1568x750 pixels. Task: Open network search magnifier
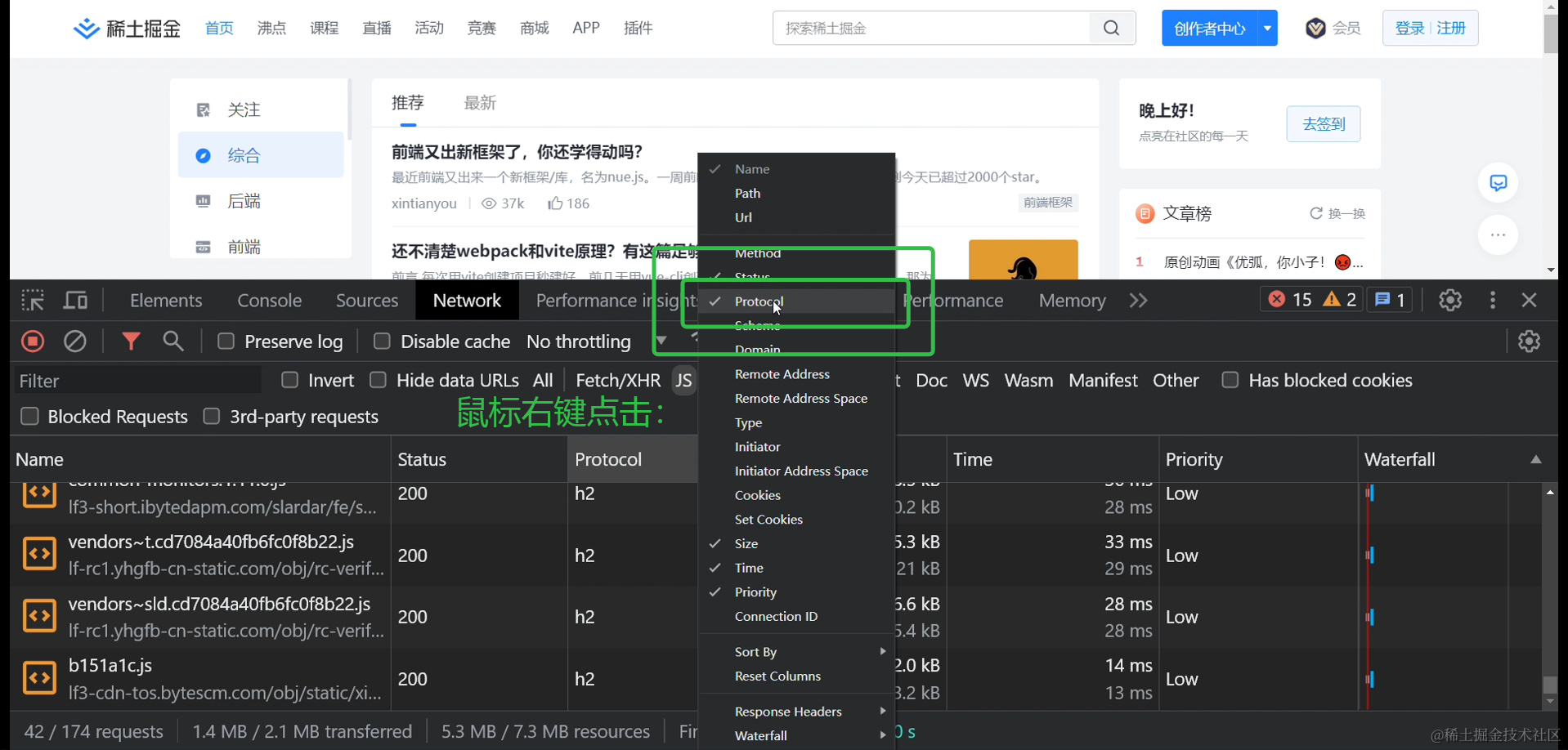[173, 342]
